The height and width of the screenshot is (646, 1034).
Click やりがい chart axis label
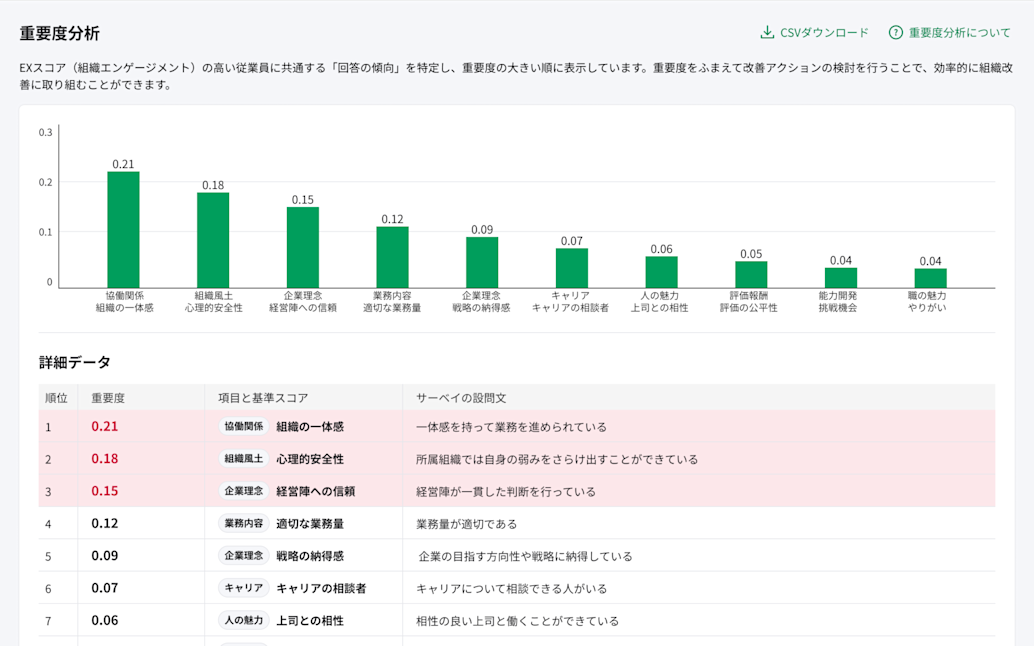click(x=927, y=308)
